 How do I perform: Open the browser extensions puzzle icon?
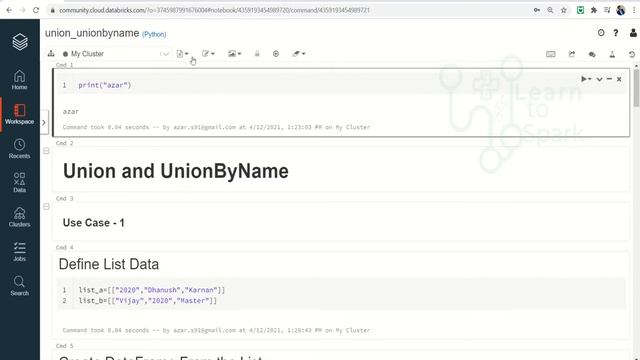594,10
